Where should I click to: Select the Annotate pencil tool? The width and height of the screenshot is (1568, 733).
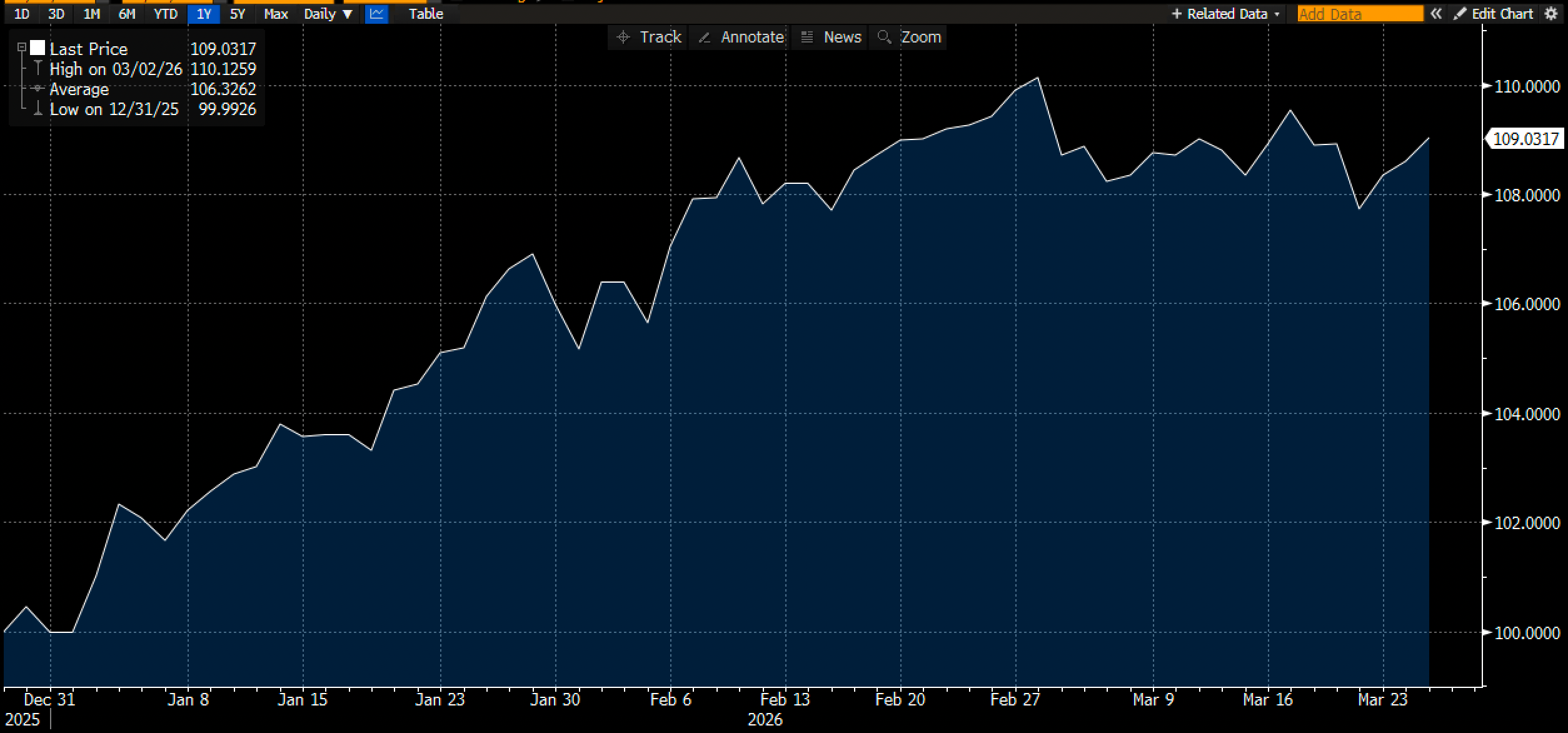[x=740, y=38]
